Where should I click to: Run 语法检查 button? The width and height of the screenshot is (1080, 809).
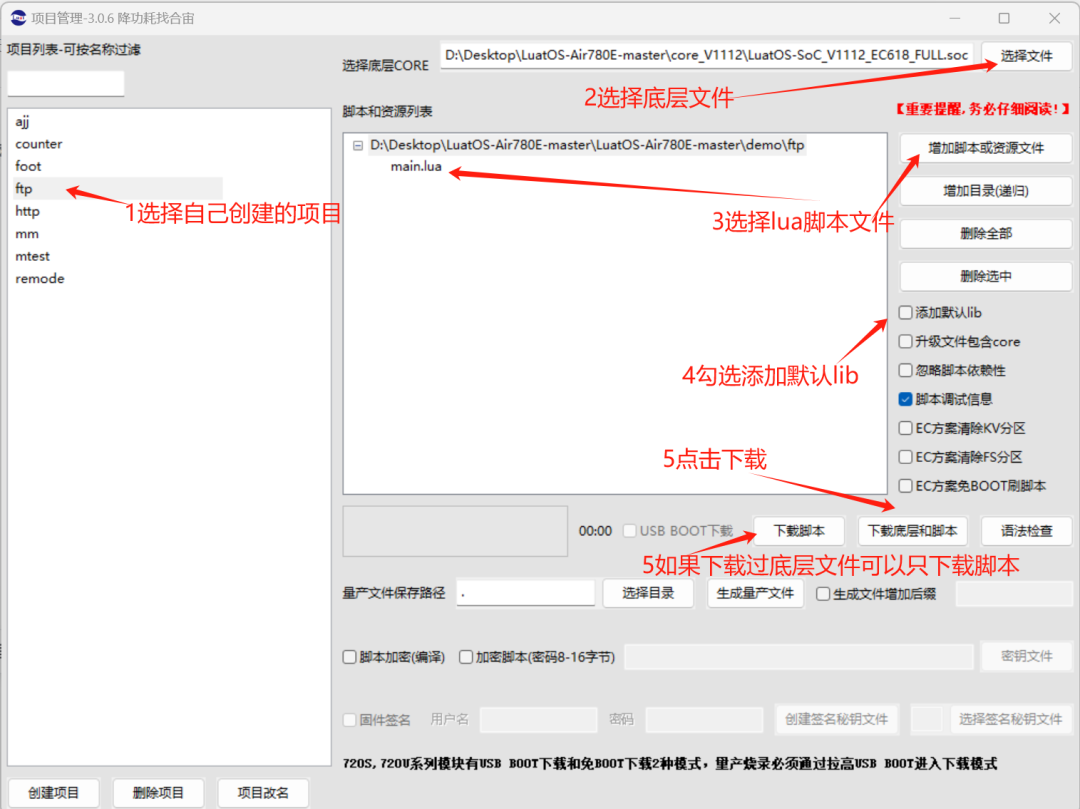click(1026, 531)
